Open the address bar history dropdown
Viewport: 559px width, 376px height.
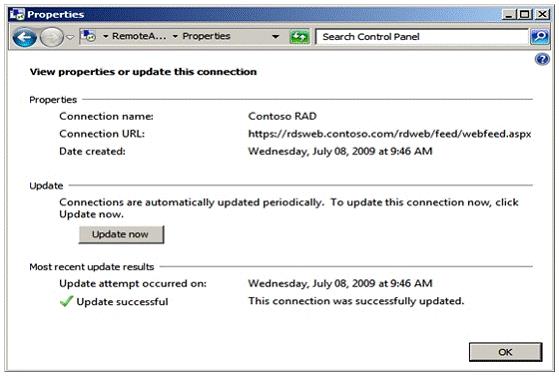tap(275, 36)
